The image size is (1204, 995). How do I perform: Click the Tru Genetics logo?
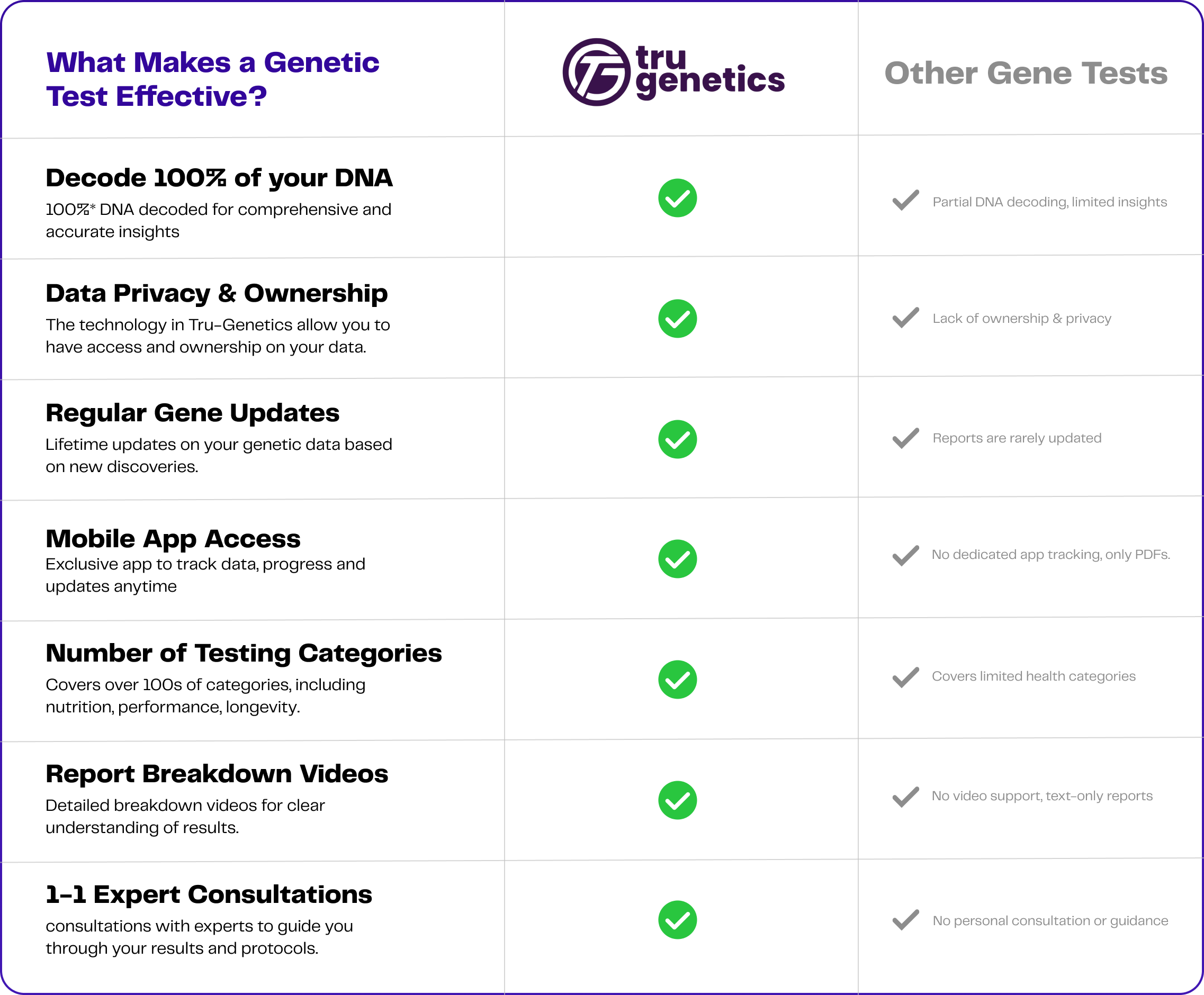[x=673, y=73]
